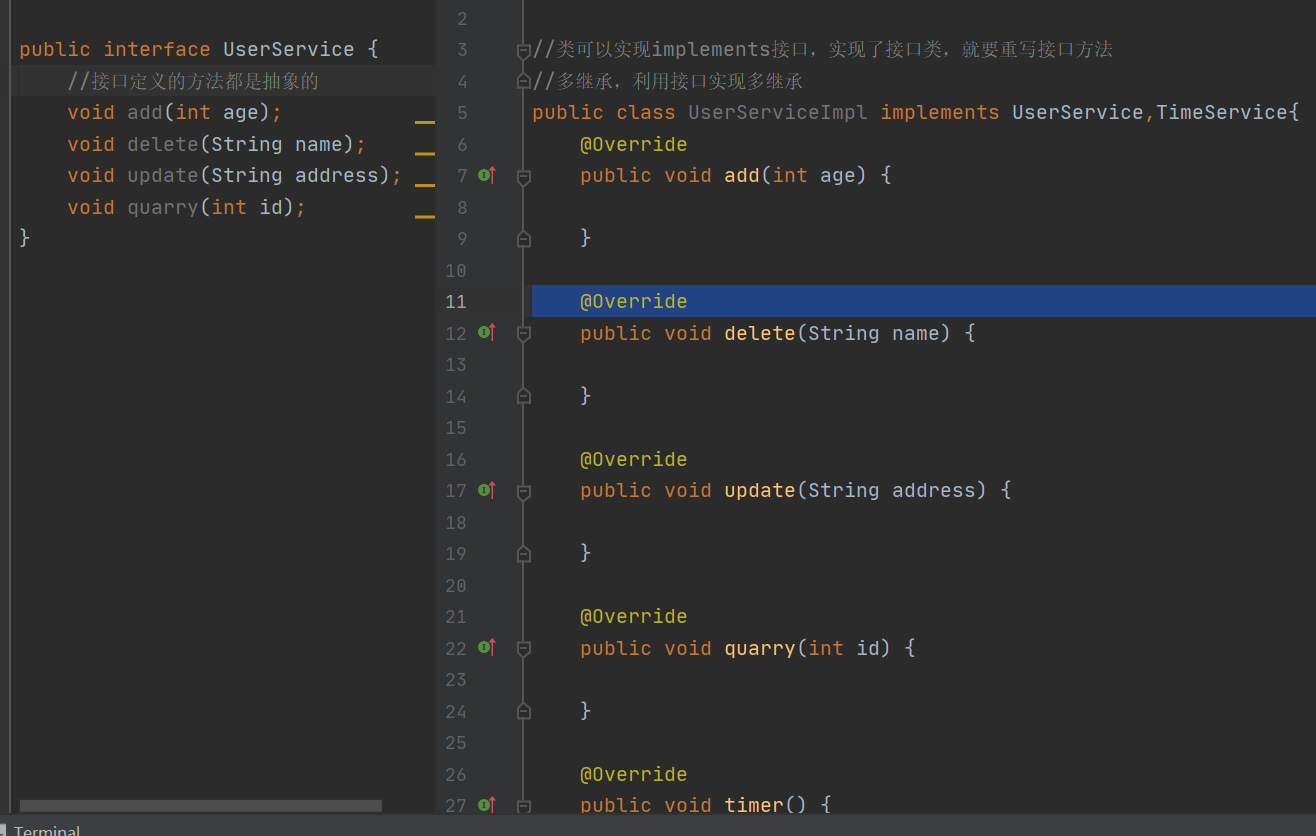The height and width of the screenshot is (836, 1316).
Task: Click the warning stripe mark beside void quarry(int id)
Action: point(425,216)
